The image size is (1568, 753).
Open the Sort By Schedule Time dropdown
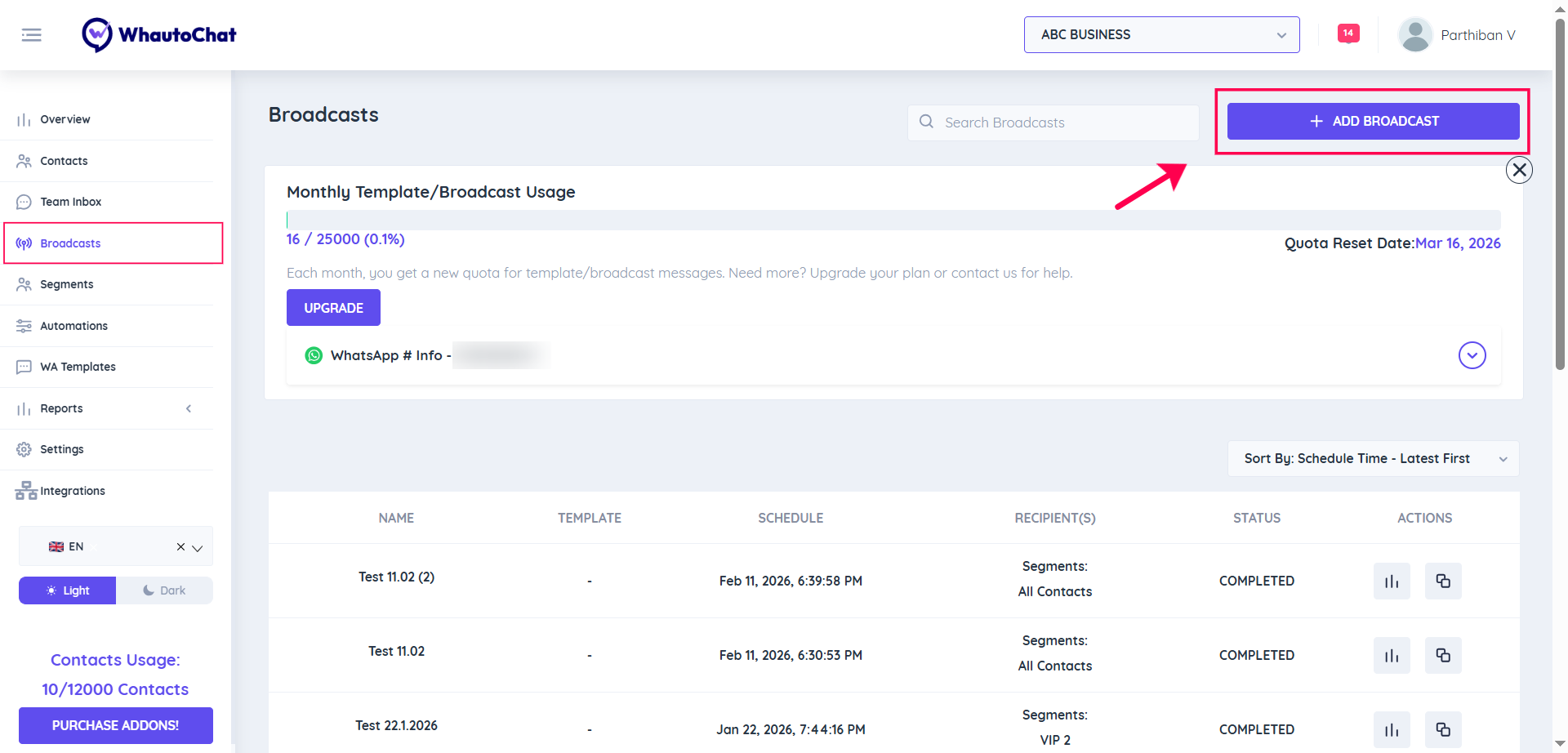[1372, 459]
